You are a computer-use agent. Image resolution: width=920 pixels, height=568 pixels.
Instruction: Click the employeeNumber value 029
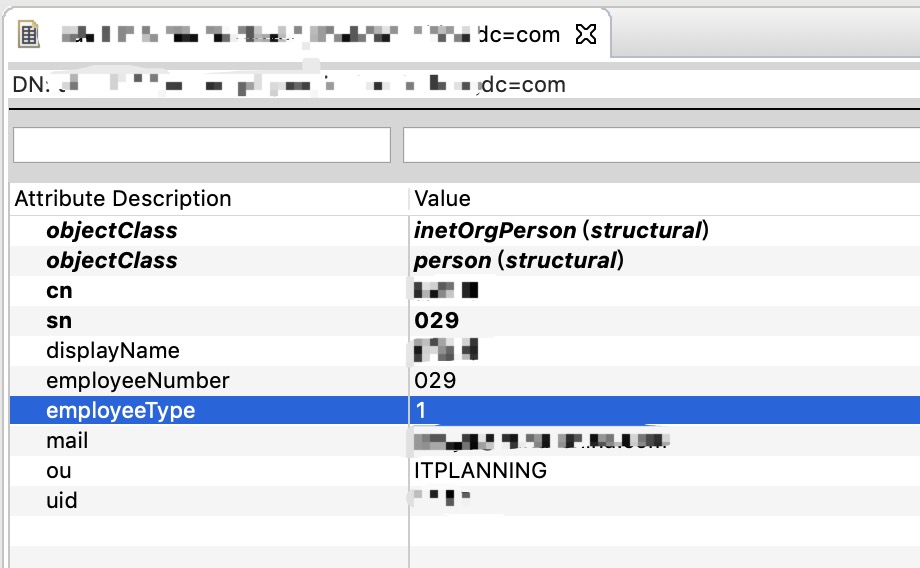[x=435, y=380]
